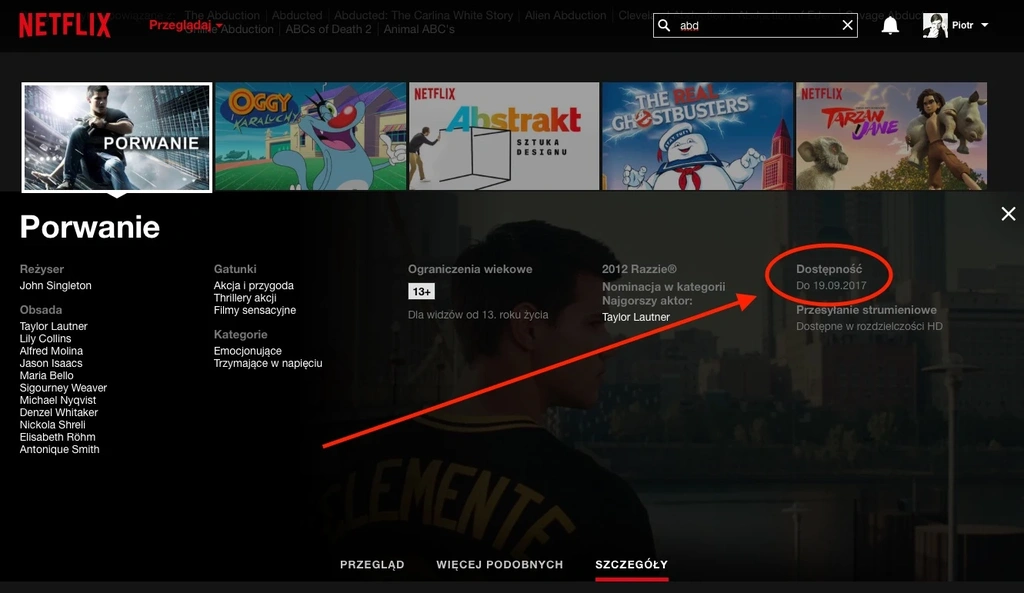The image size is (1024, 593).
Task: Focus the search field containing abd
Action: click(756, 25)
